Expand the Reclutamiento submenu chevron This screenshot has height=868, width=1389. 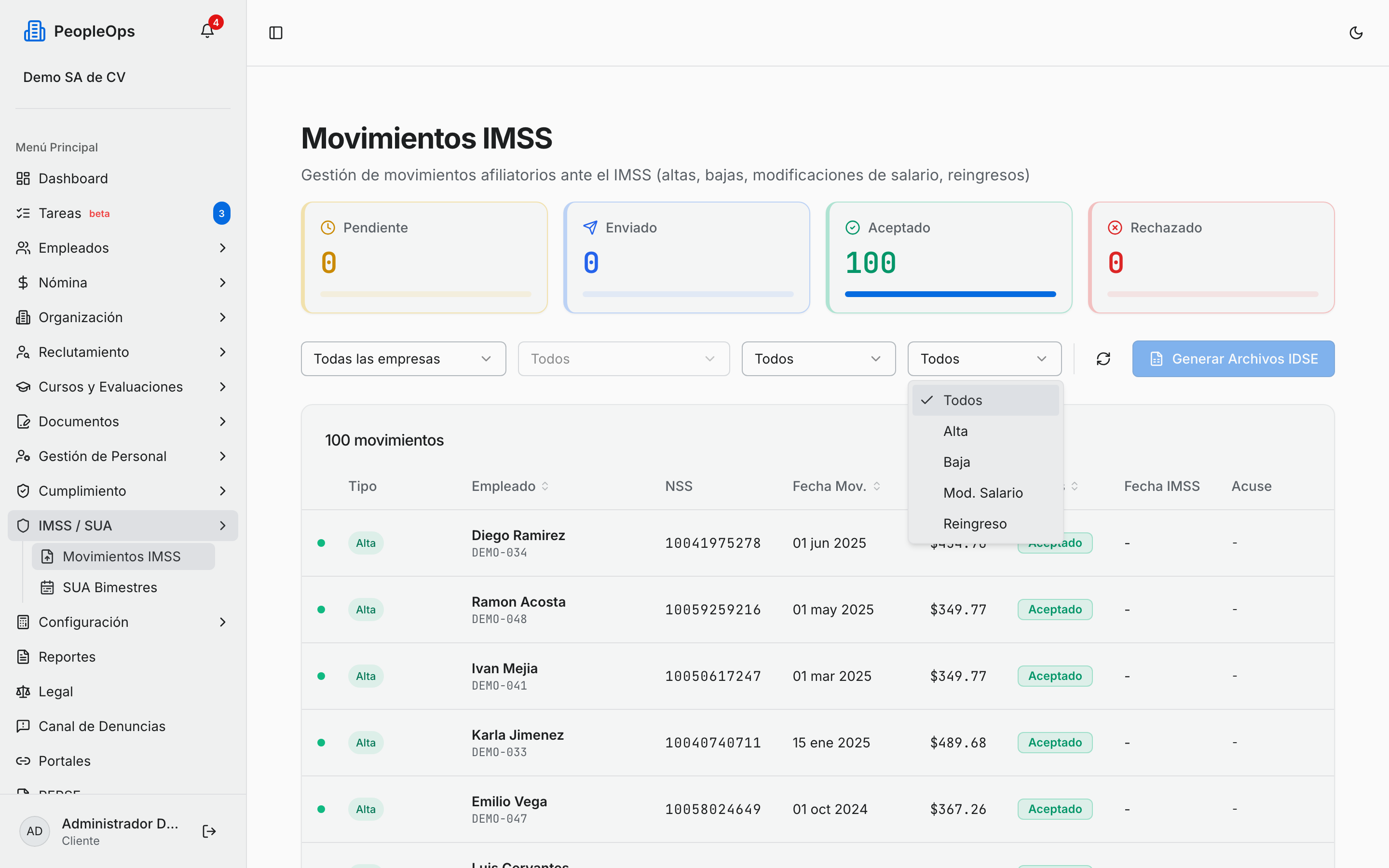223,352
